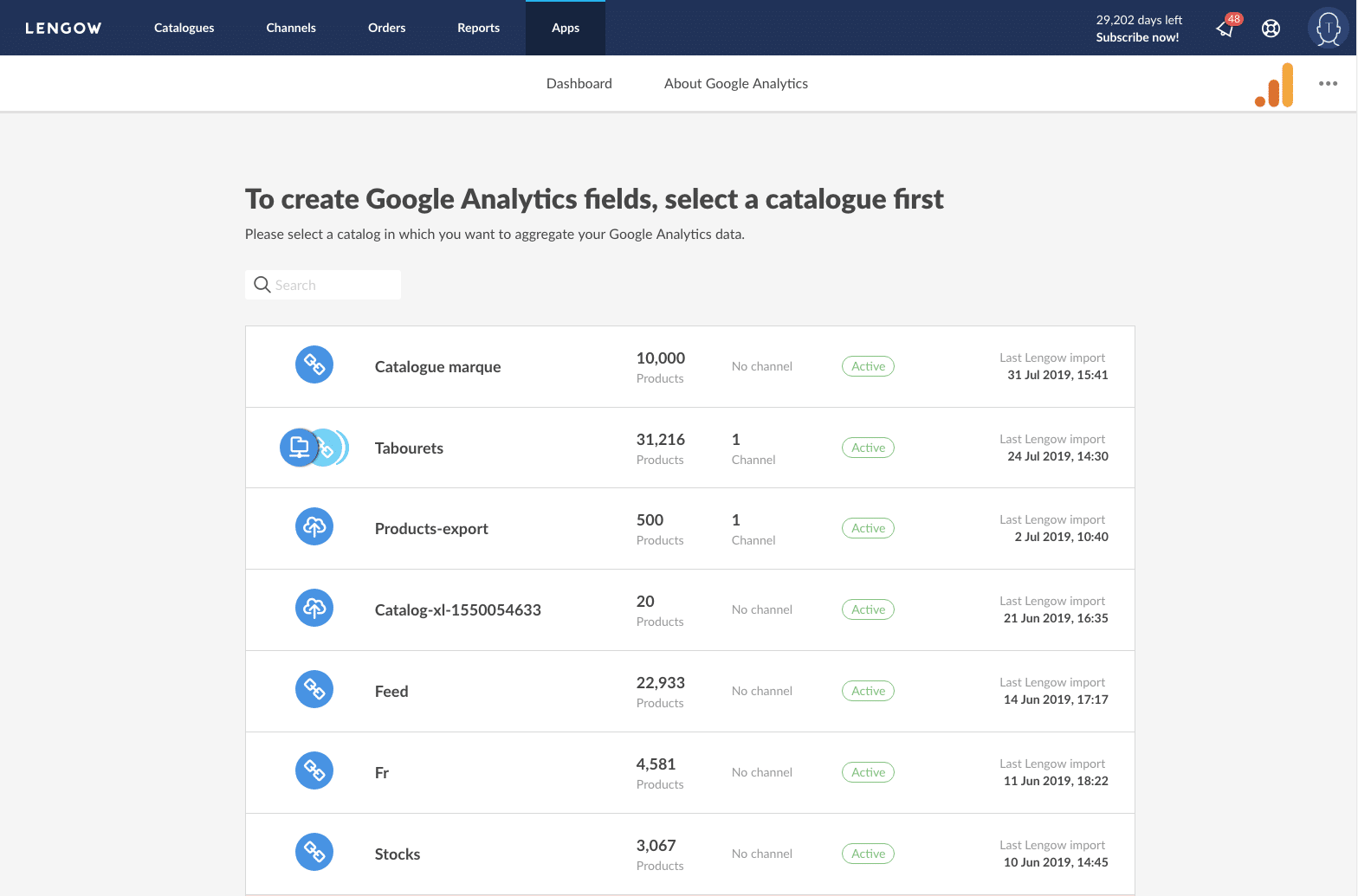Viewport: 1358px width, 896px height.
Task: Select the Catalogue marque catalogue name
Action: [437, 367]
